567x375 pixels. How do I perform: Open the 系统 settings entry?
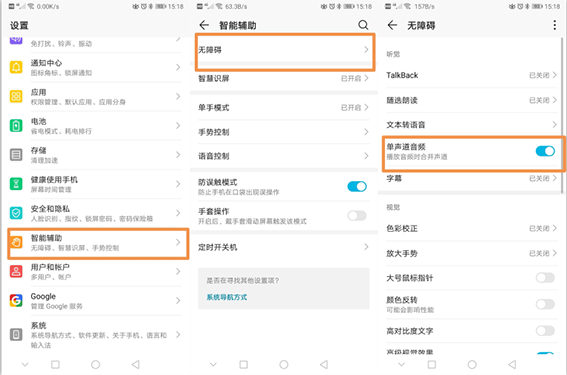95,335
